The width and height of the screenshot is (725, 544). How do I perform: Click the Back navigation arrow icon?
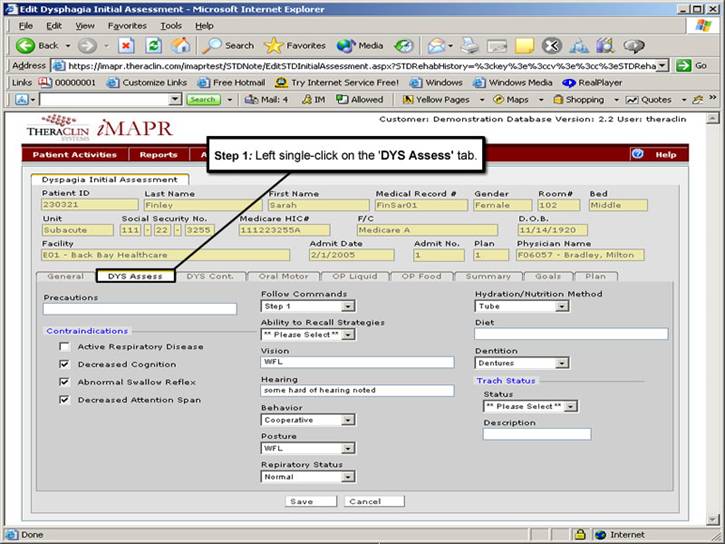click(x=25, y=45)
